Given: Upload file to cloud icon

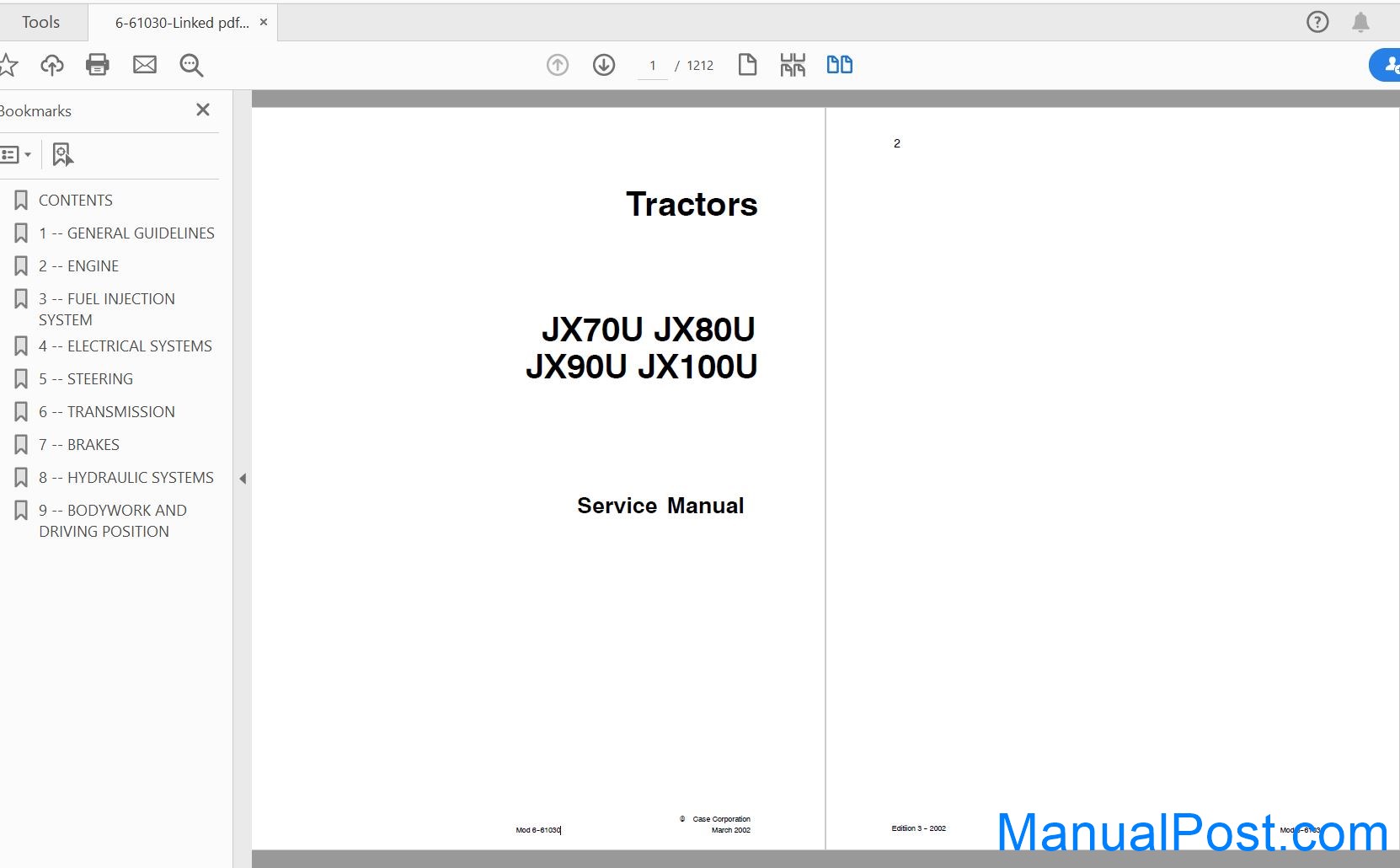Looking at the screenshot, I should coord(52,65).
